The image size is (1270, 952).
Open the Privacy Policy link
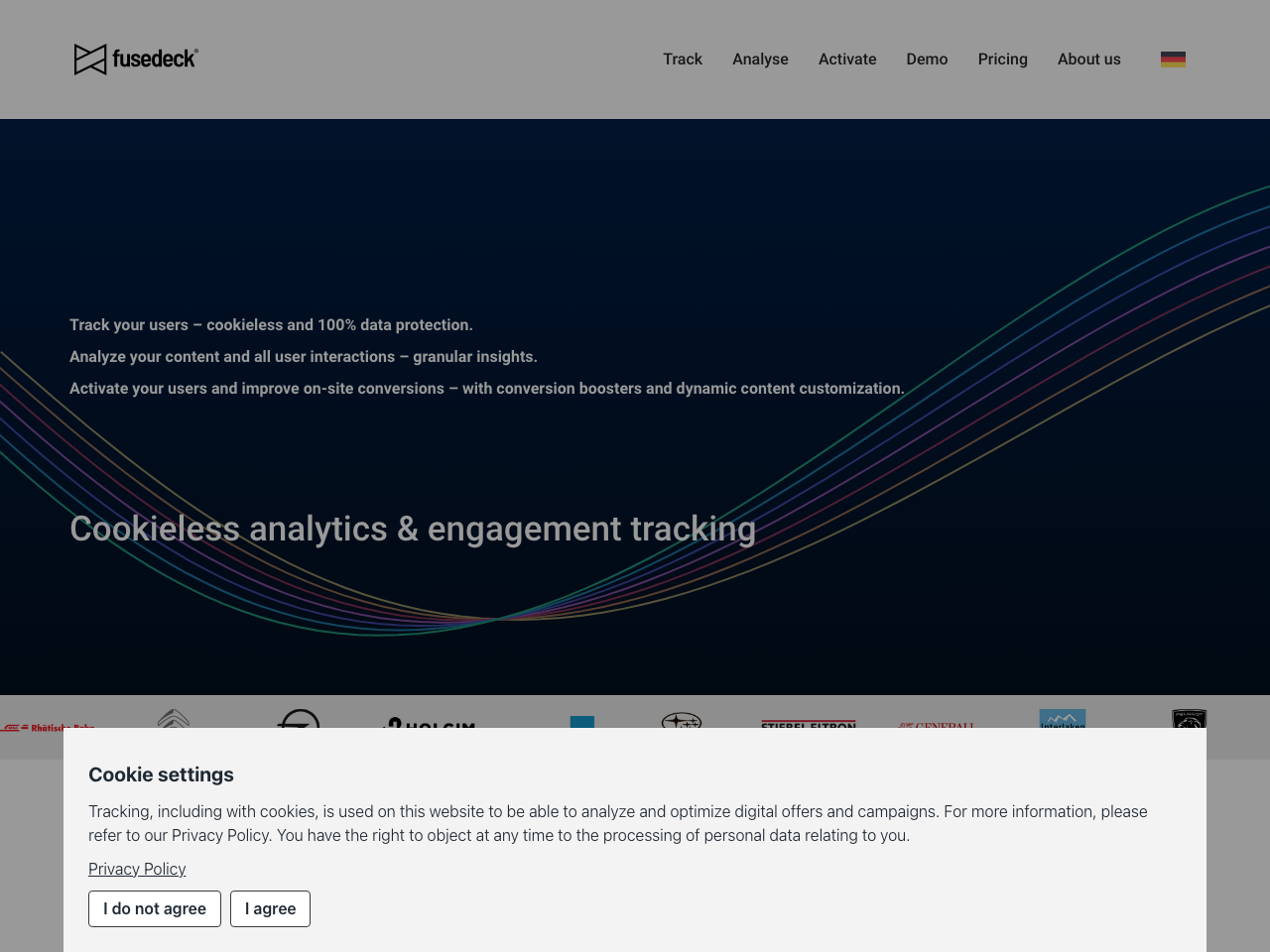pos(137,869)
